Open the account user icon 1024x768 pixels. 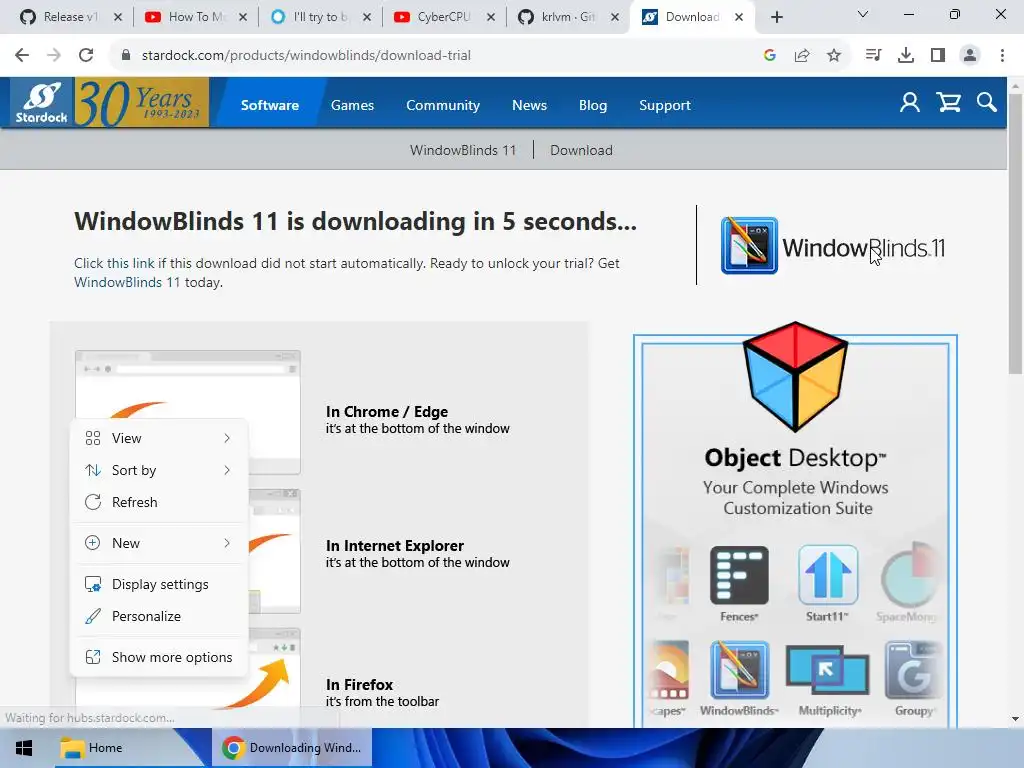[x=910, y=103]
